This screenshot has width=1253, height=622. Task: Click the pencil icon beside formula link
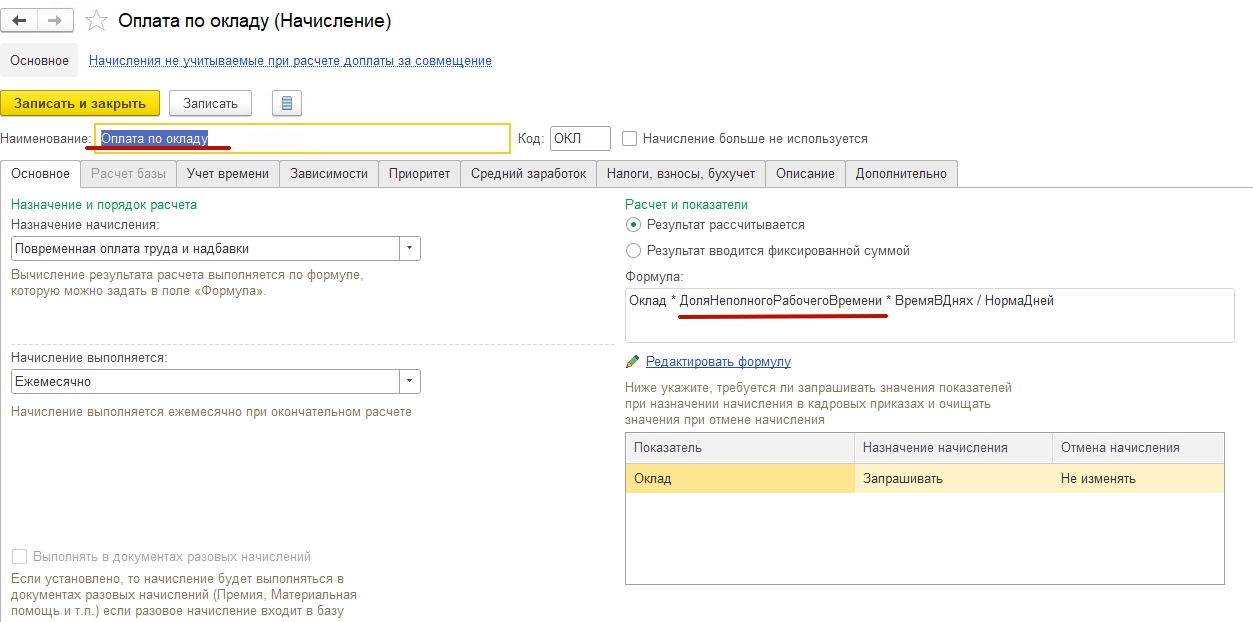pyautogui.click(x=632, y=361)
